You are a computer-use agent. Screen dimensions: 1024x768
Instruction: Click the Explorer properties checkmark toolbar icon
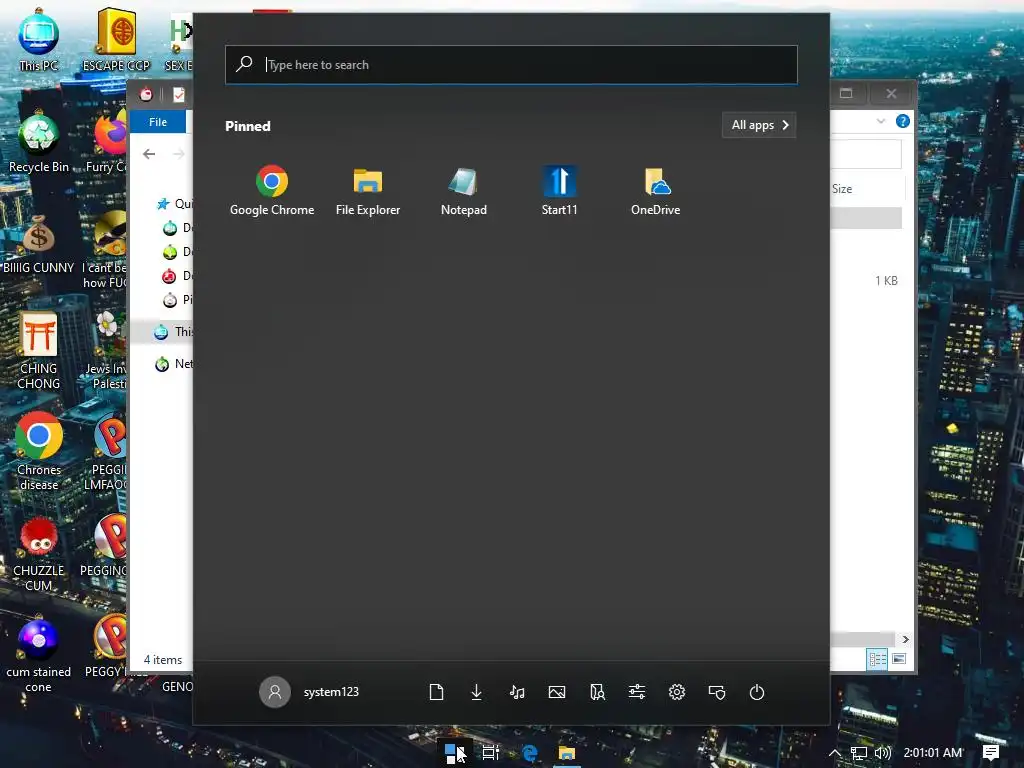178,95
